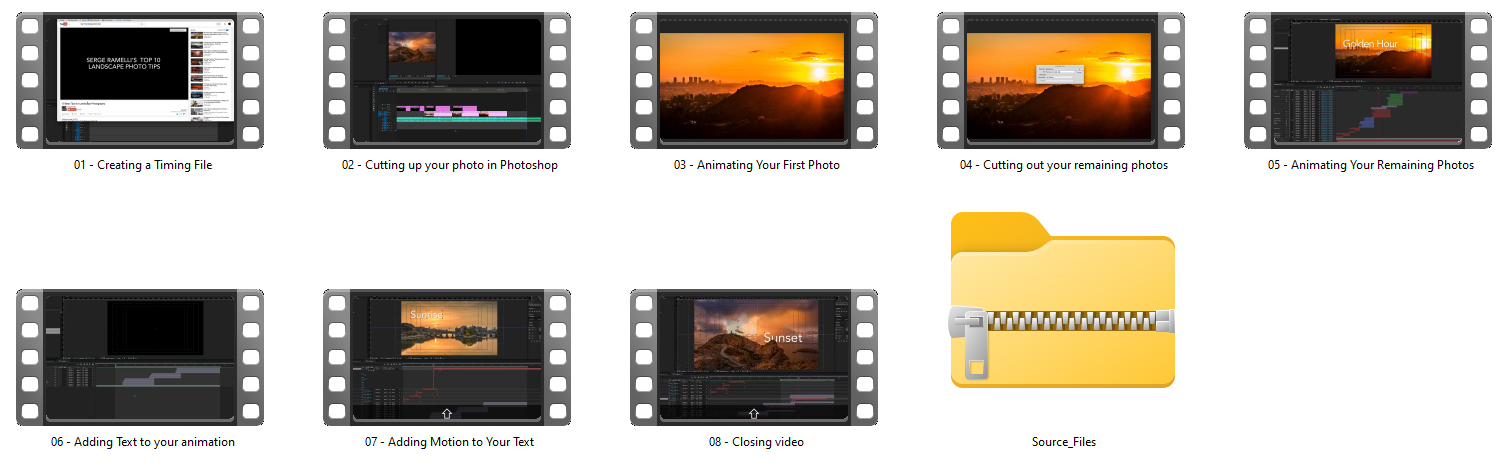Select the '06 - Adding Text to your animation' thumbnail
The image size is (1505, 470).
pyautogui.click(x=140, y=357)
